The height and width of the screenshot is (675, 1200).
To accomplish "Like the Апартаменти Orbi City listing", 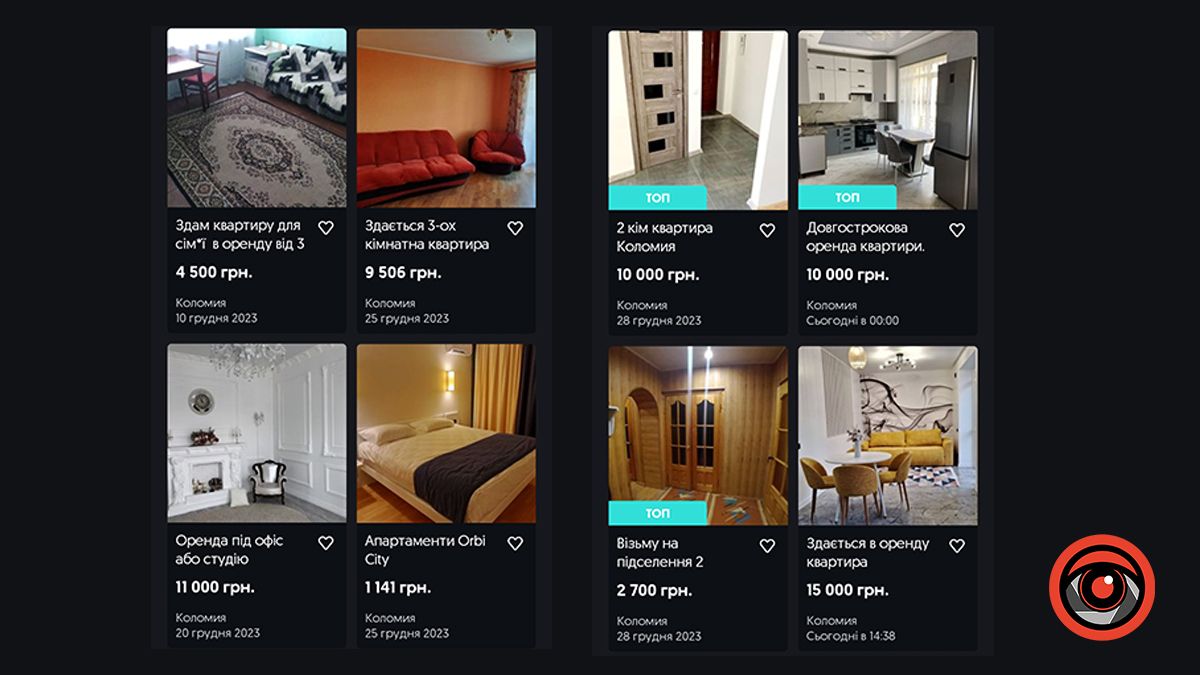I will tap(515, 543).
